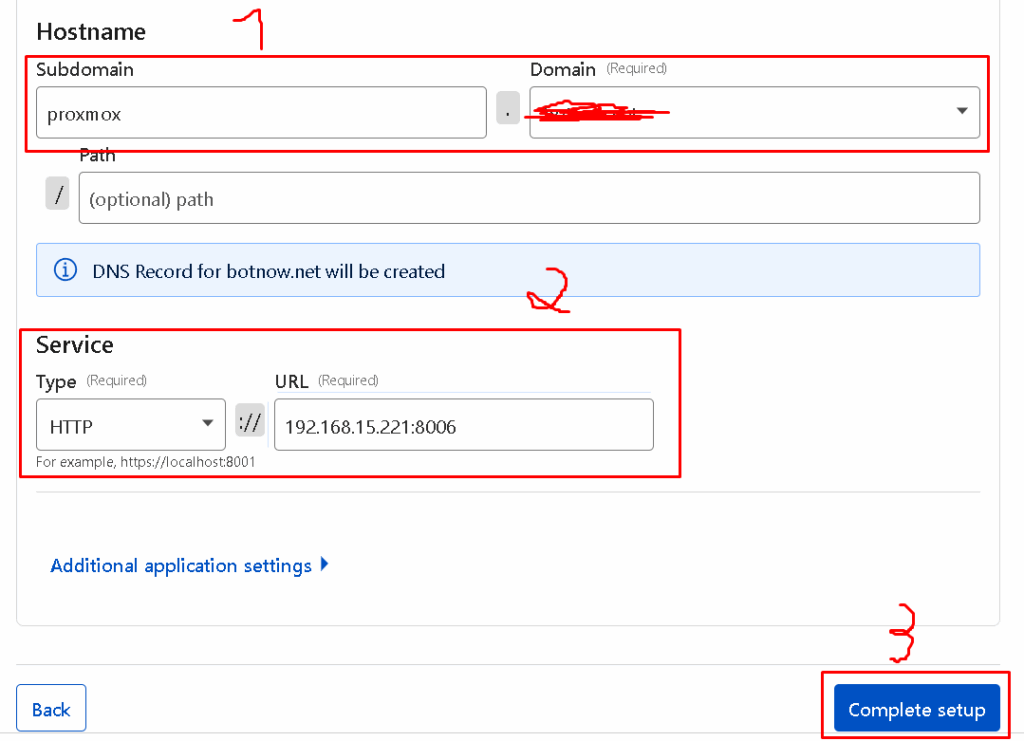Click the optional path input field
The width and height of the screenshot is (1024, 741).
pyautogui.click(x=529, y=198)
